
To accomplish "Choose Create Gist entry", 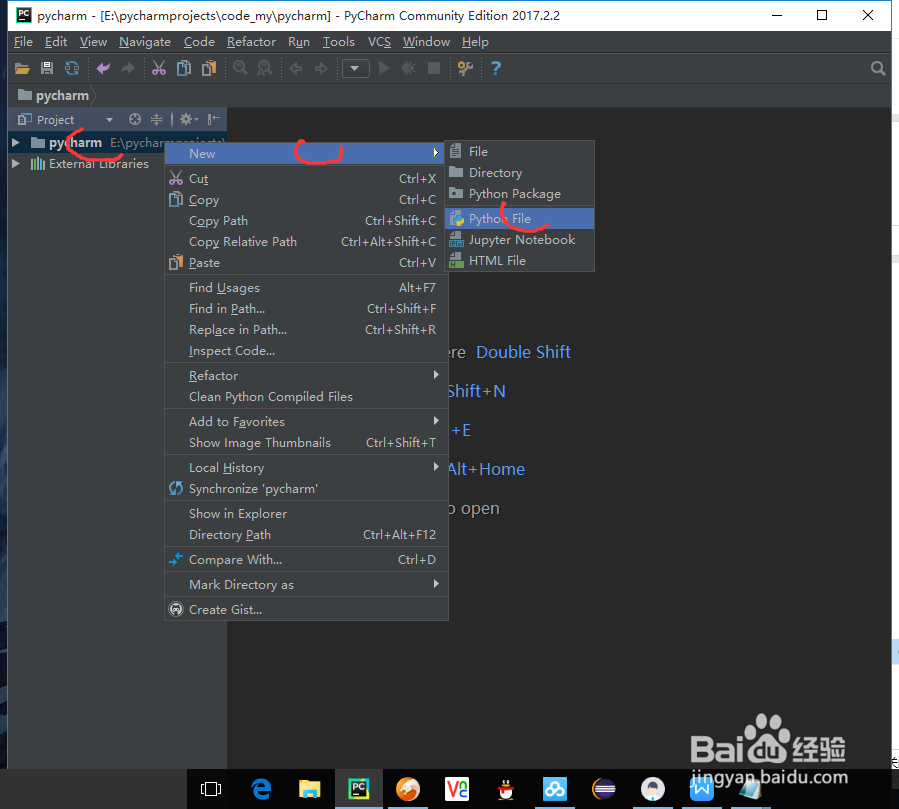I will (x=306, y=609).
